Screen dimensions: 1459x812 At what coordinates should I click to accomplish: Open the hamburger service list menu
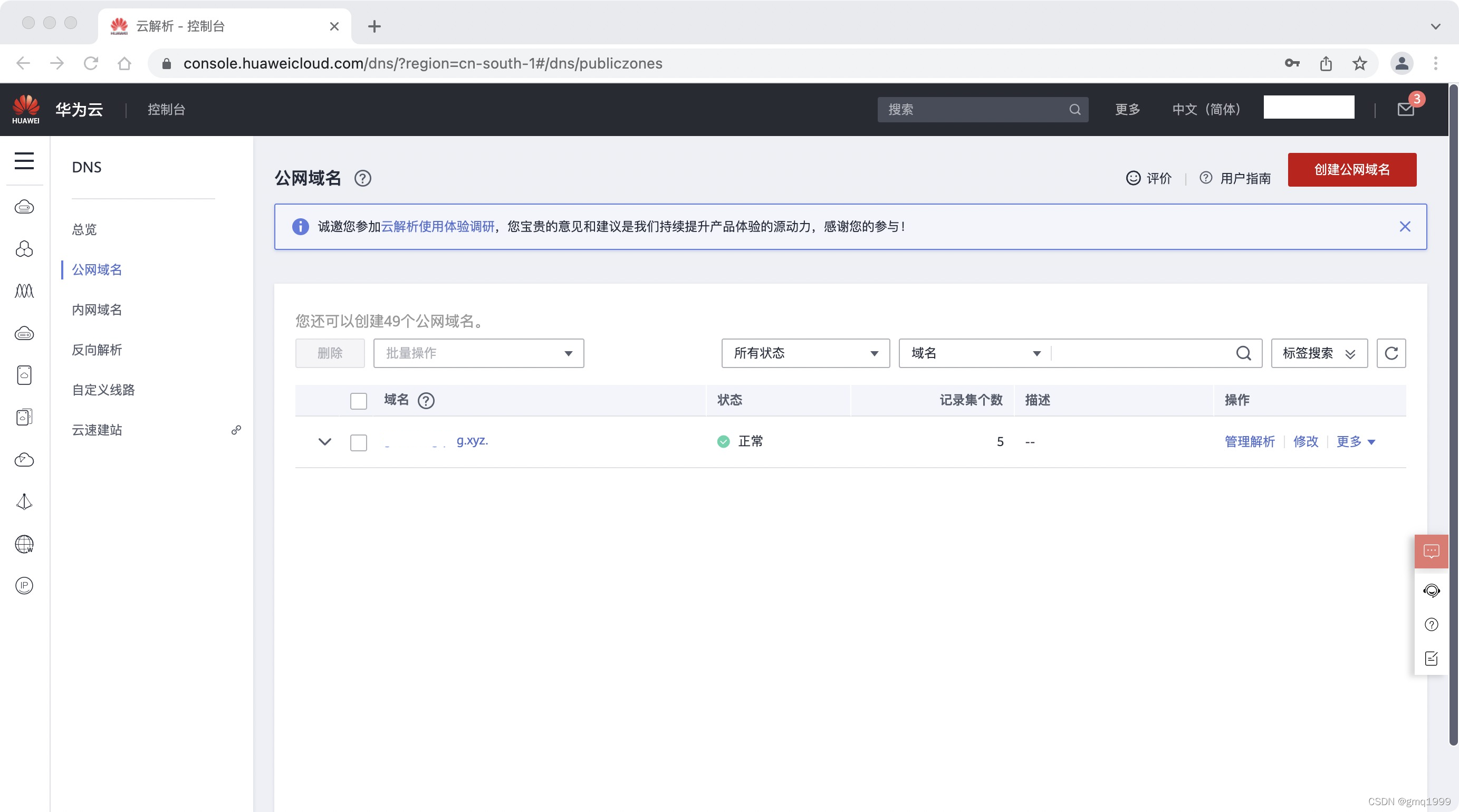click(x=24, y=160)
